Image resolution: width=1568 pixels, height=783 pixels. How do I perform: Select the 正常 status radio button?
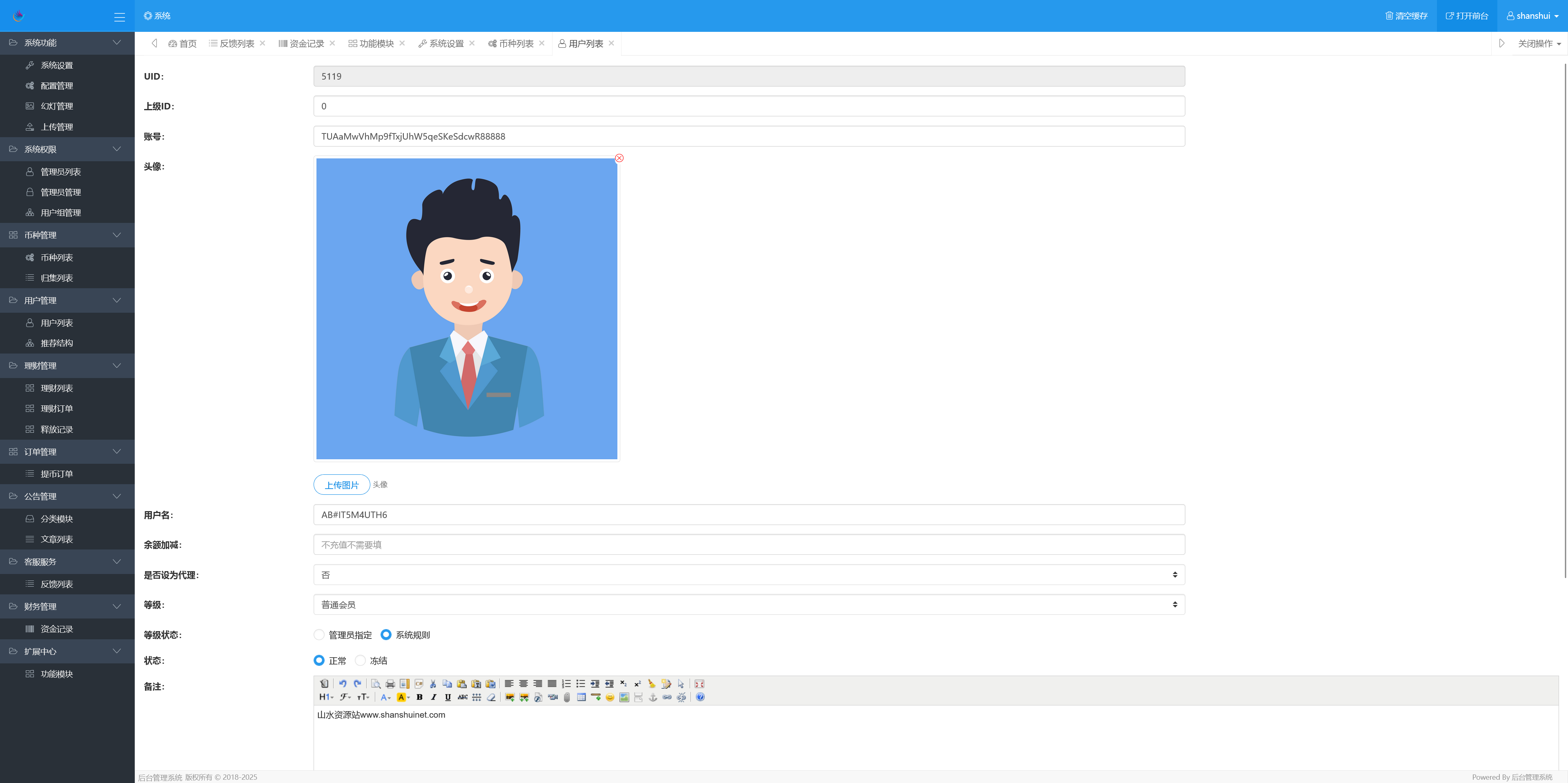[x=319, y=660]
